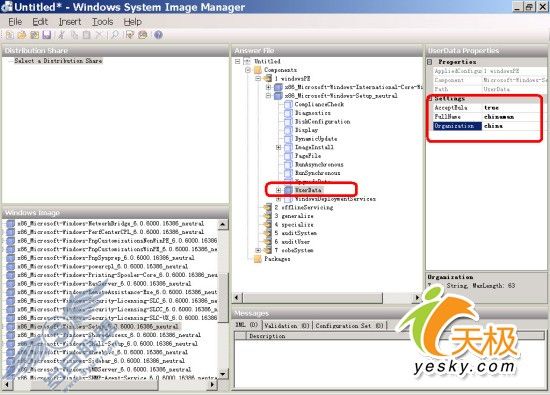Click the Packages folder icon
Viewport: 550px width, 395px height.
coord(258,259)
